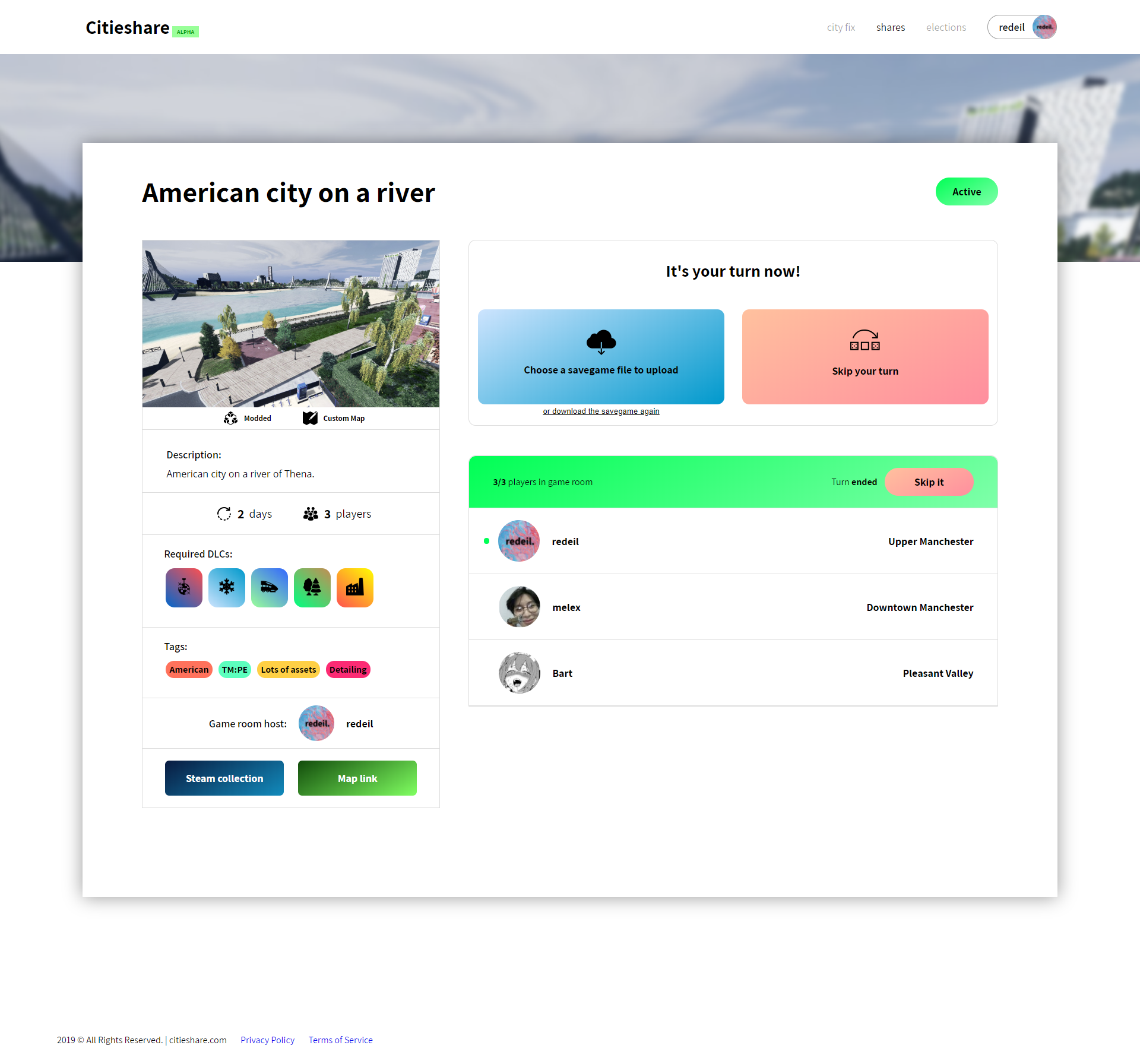1140x1064 pixels.
Task: Click redeil player profile avatar
Action: 520,540
